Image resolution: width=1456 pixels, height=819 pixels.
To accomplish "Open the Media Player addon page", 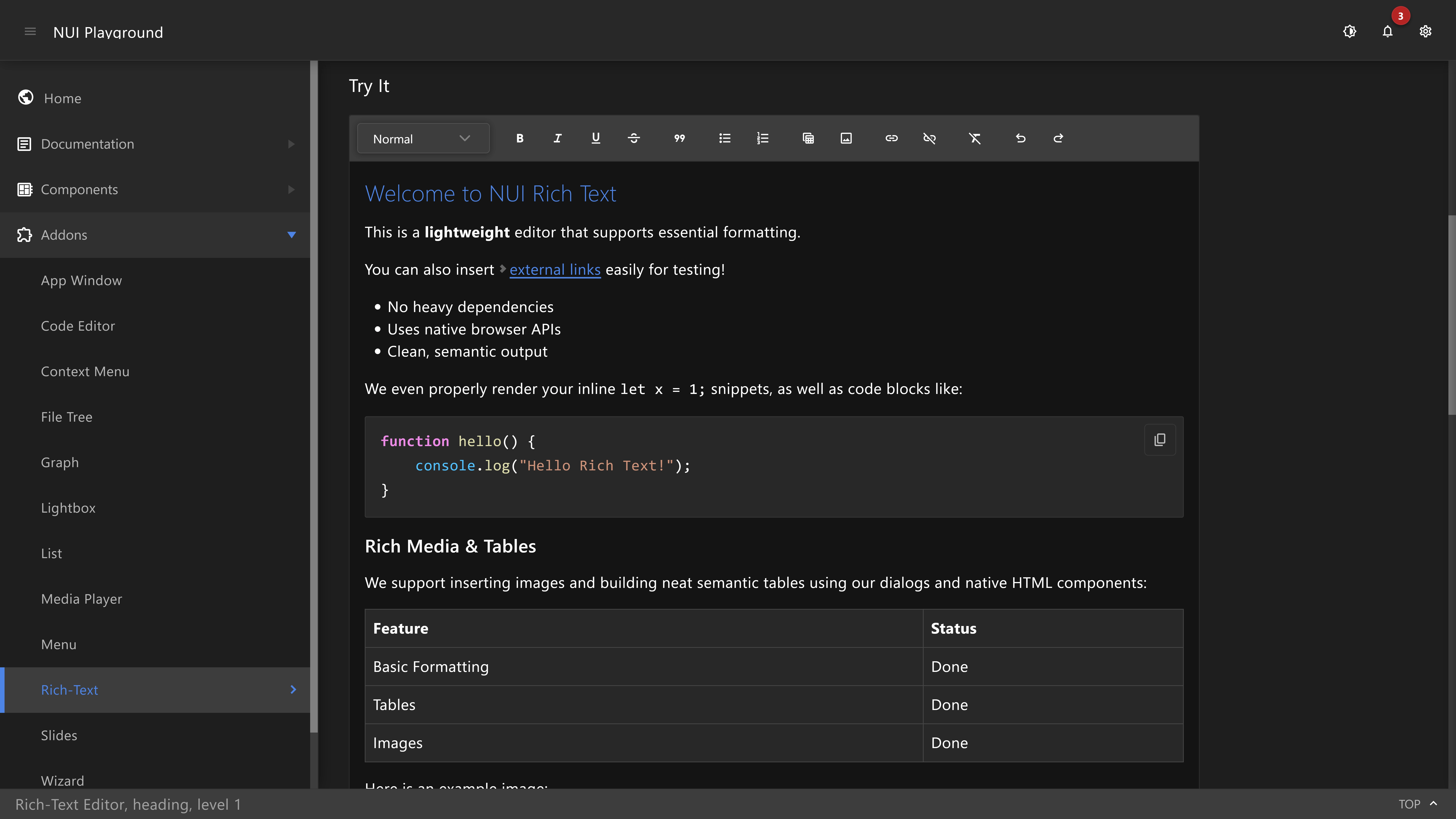I will click(155, 599).
